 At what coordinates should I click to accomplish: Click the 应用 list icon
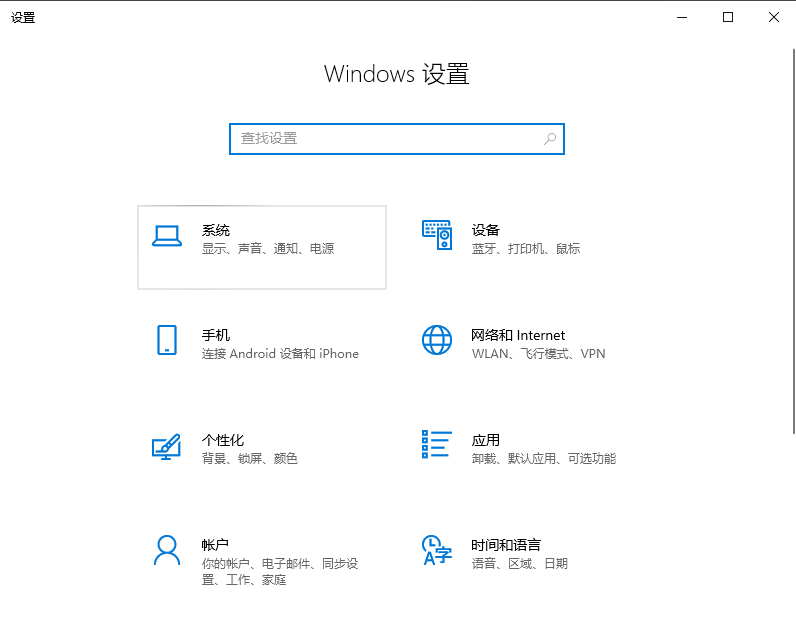(x=437, y=444)
